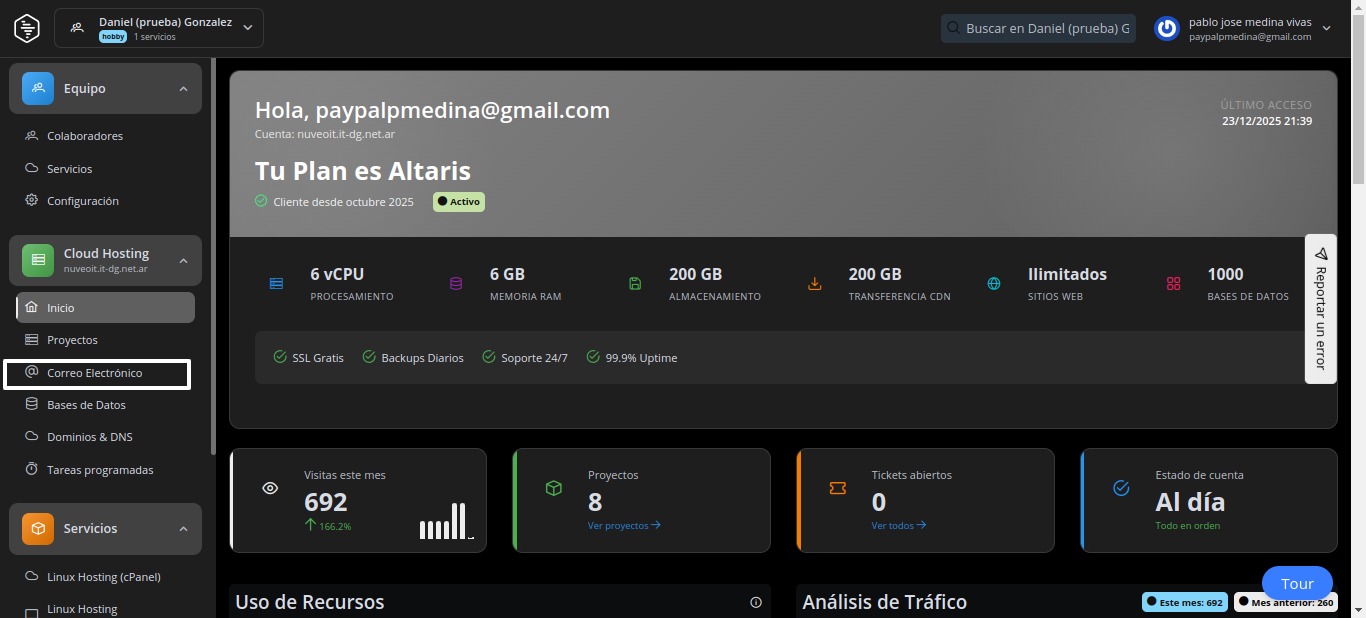Click the blue Equipo team icon

[x=38, y=88]
